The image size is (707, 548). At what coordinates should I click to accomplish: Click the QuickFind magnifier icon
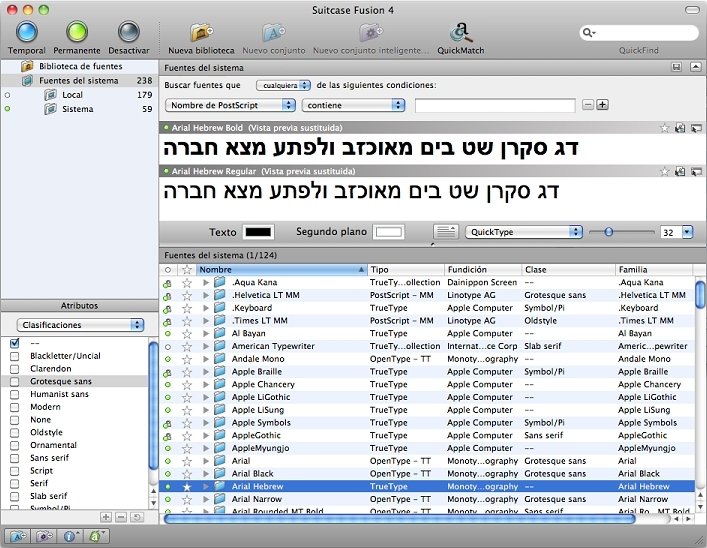point(588,32)
